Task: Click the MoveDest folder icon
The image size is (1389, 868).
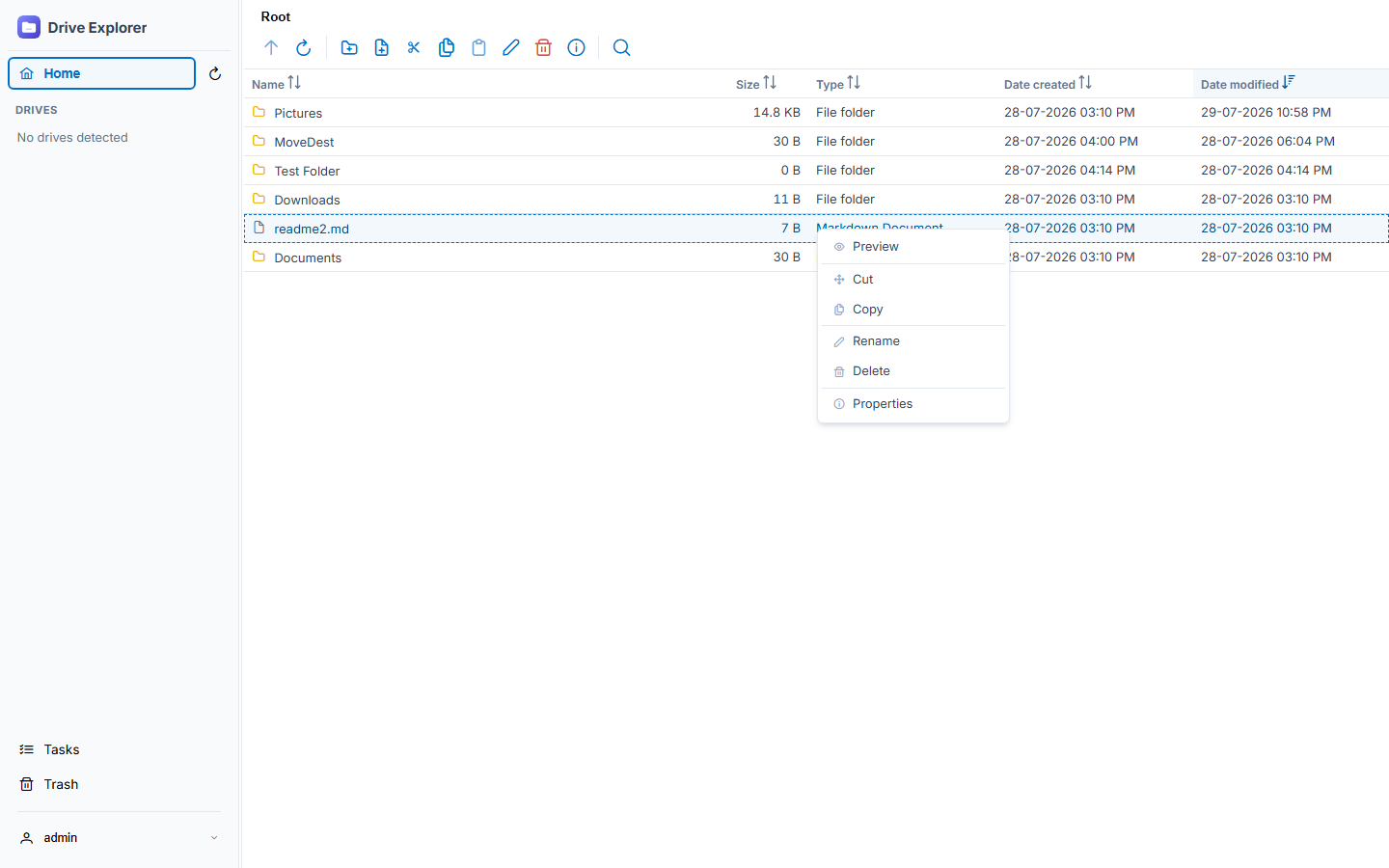Action: tap(259, 141)
